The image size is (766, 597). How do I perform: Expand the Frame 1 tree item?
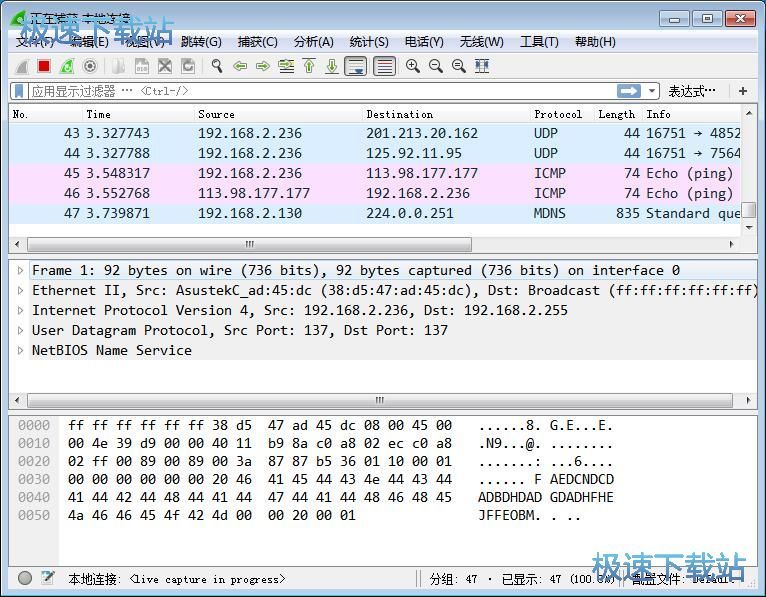pyautogui.click(x=20, y=270)
